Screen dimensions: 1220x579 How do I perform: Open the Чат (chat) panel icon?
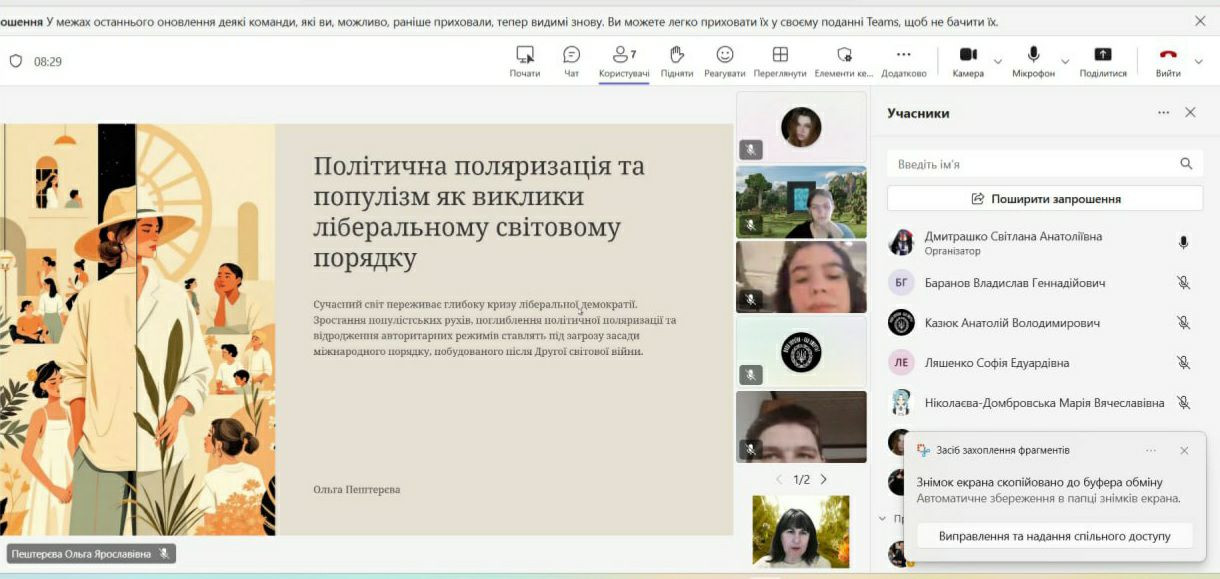[571, 55]
